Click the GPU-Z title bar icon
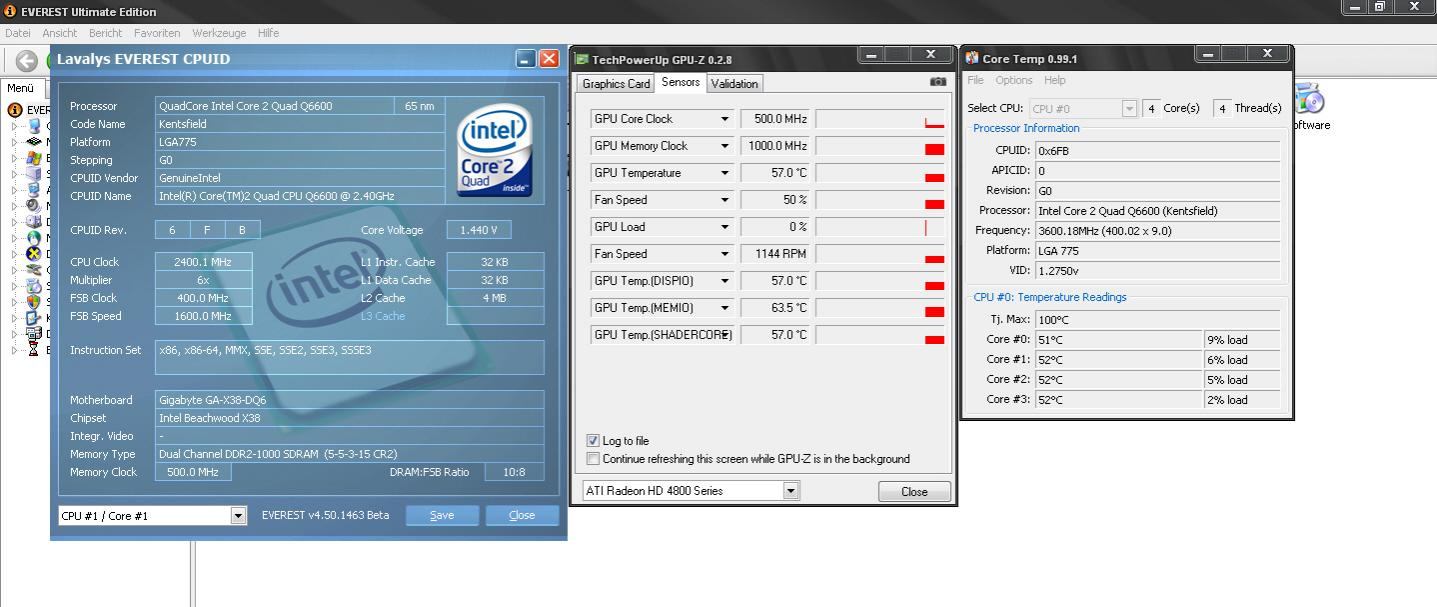 [583, 59]
